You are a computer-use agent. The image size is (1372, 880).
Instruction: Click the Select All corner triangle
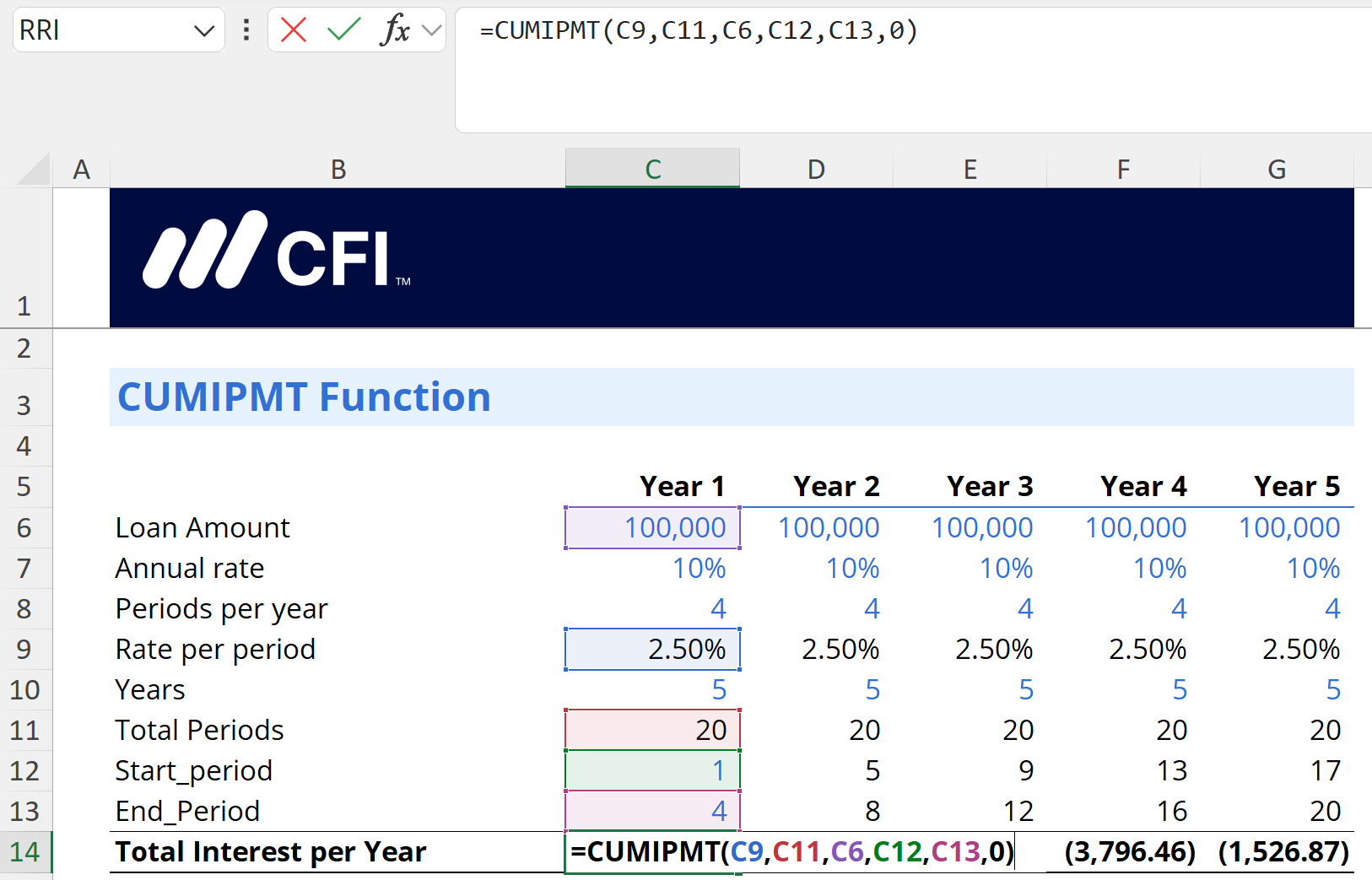pos(34,169)
